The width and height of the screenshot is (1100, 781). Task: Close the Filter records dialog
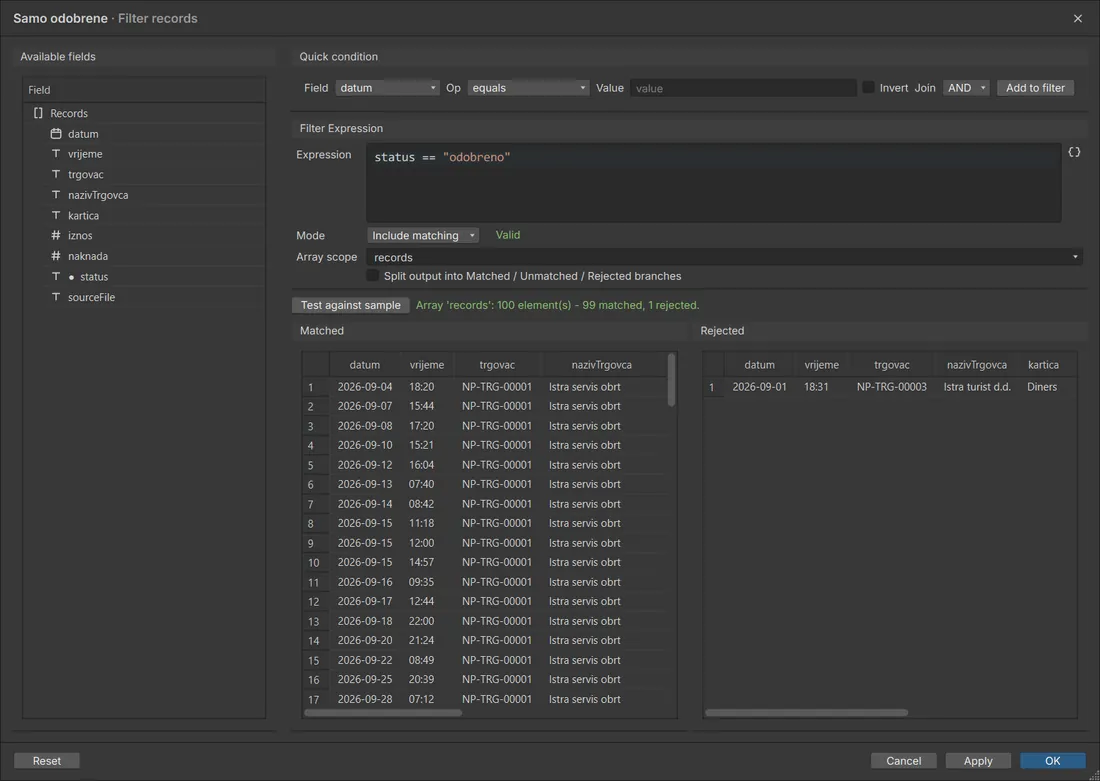tap(1078, 18)
